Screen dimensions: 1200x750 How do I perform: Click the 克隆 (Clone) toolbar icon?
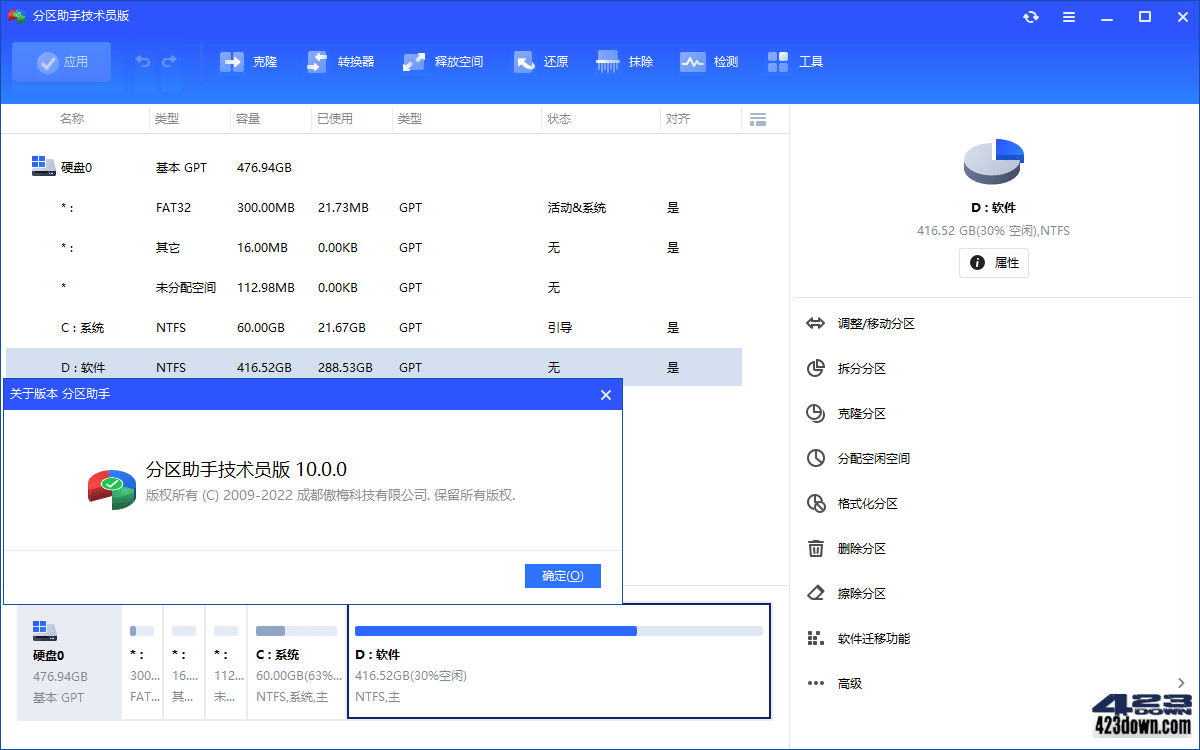248,61
